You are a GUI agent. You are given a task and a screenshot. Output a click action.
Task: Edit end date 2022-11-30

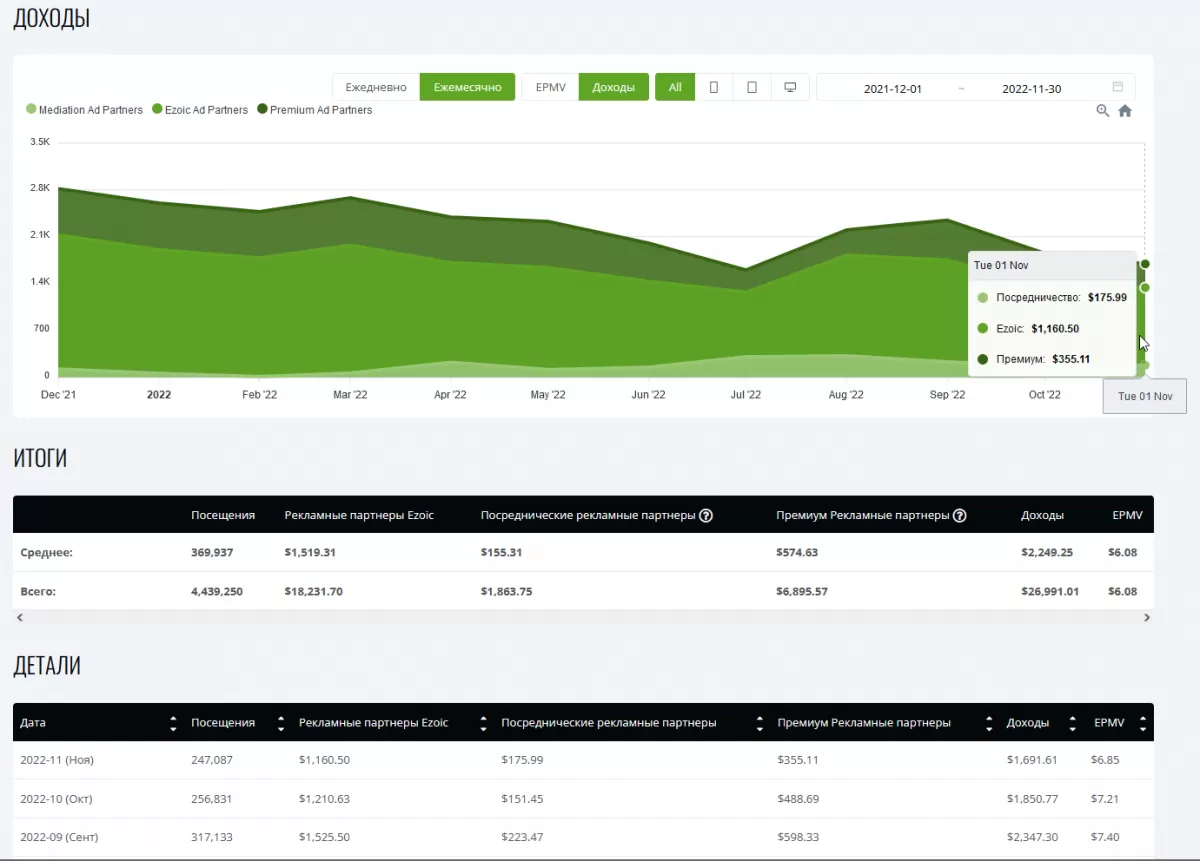point(1031,88)
